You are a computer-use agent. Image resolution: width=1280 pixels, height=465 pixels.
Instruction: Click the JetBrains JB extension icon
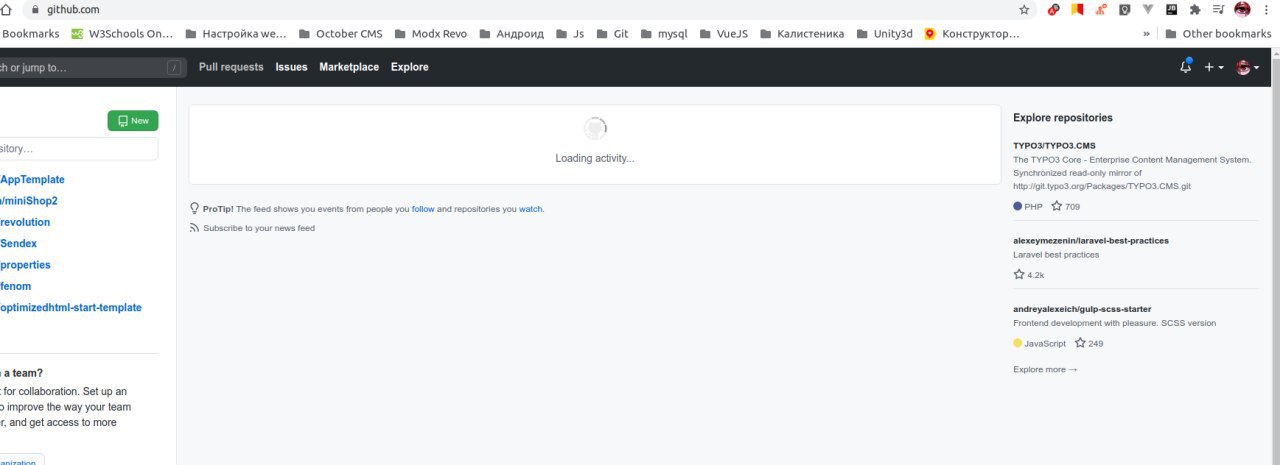(x=1171, y=9)
